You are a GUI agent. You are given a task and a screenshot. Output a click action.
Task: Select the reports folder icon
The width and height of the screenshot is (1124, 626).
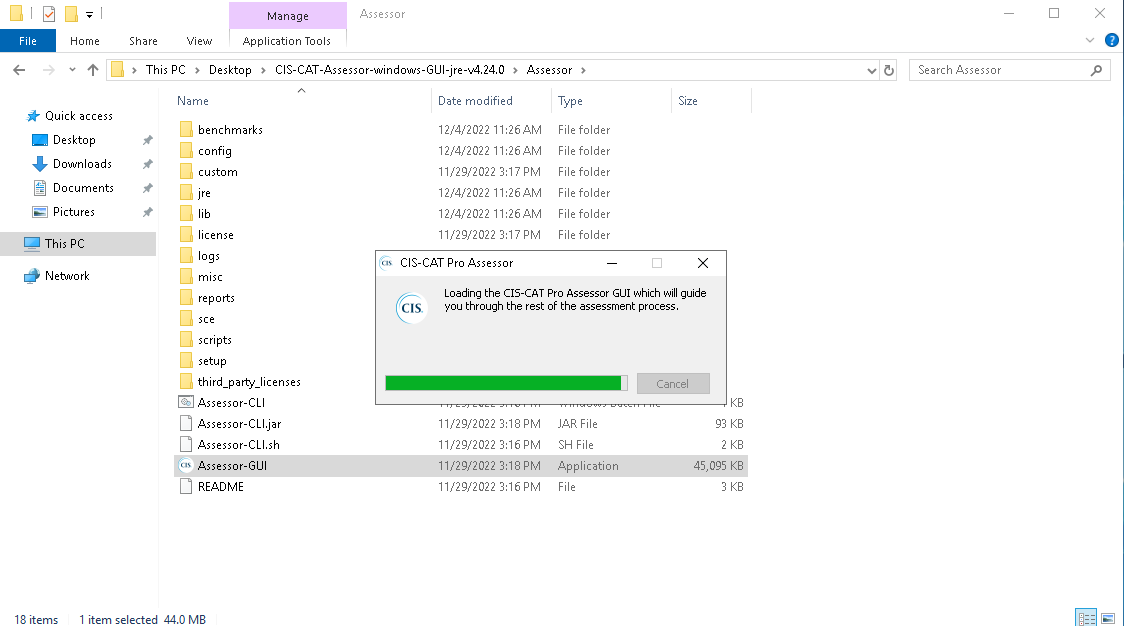click(x=186, y=298)
